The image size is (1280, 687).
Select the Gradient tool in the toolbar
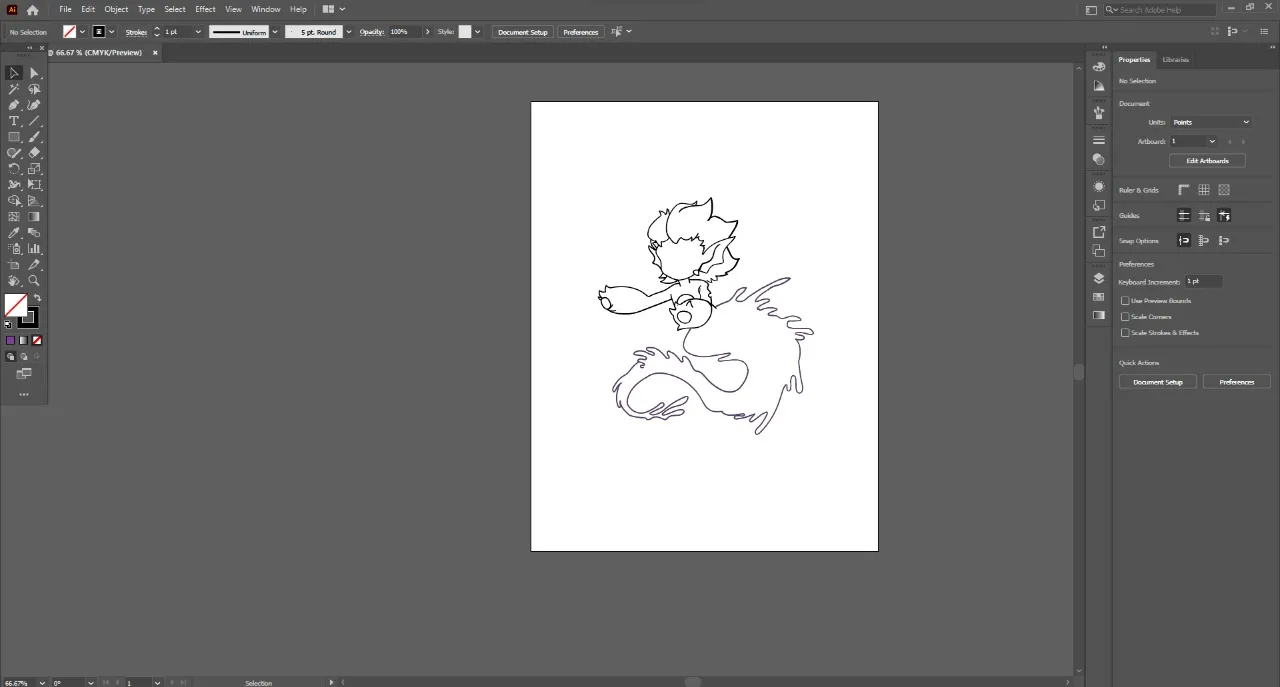(x=34, y=217)
